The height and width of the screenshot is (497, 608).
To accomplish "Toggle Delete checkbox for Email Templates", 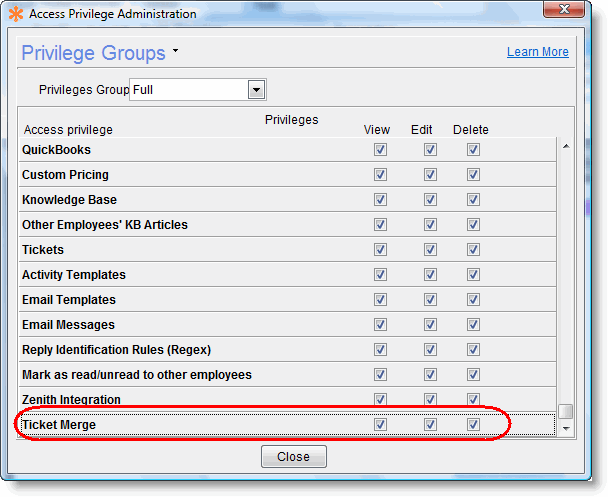I will pyautogui.click(x=473, y=300).
